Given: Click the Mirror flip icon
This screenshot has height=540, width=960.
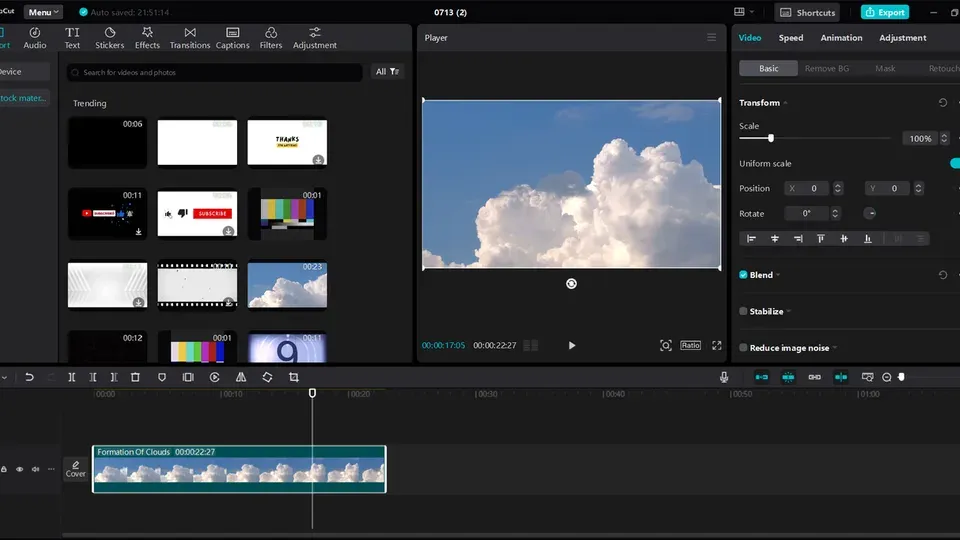Looking at the screenshot, I should [241, 377].
